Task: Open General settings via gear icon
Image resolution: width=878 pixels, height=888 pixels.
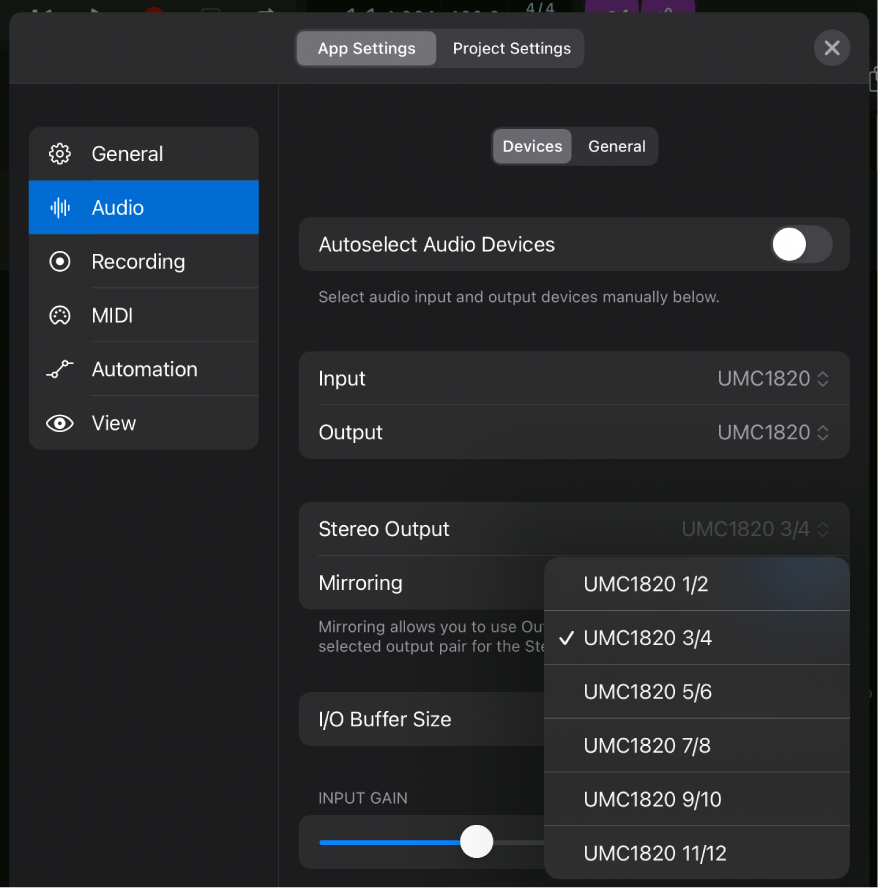Action: (59, 154)
